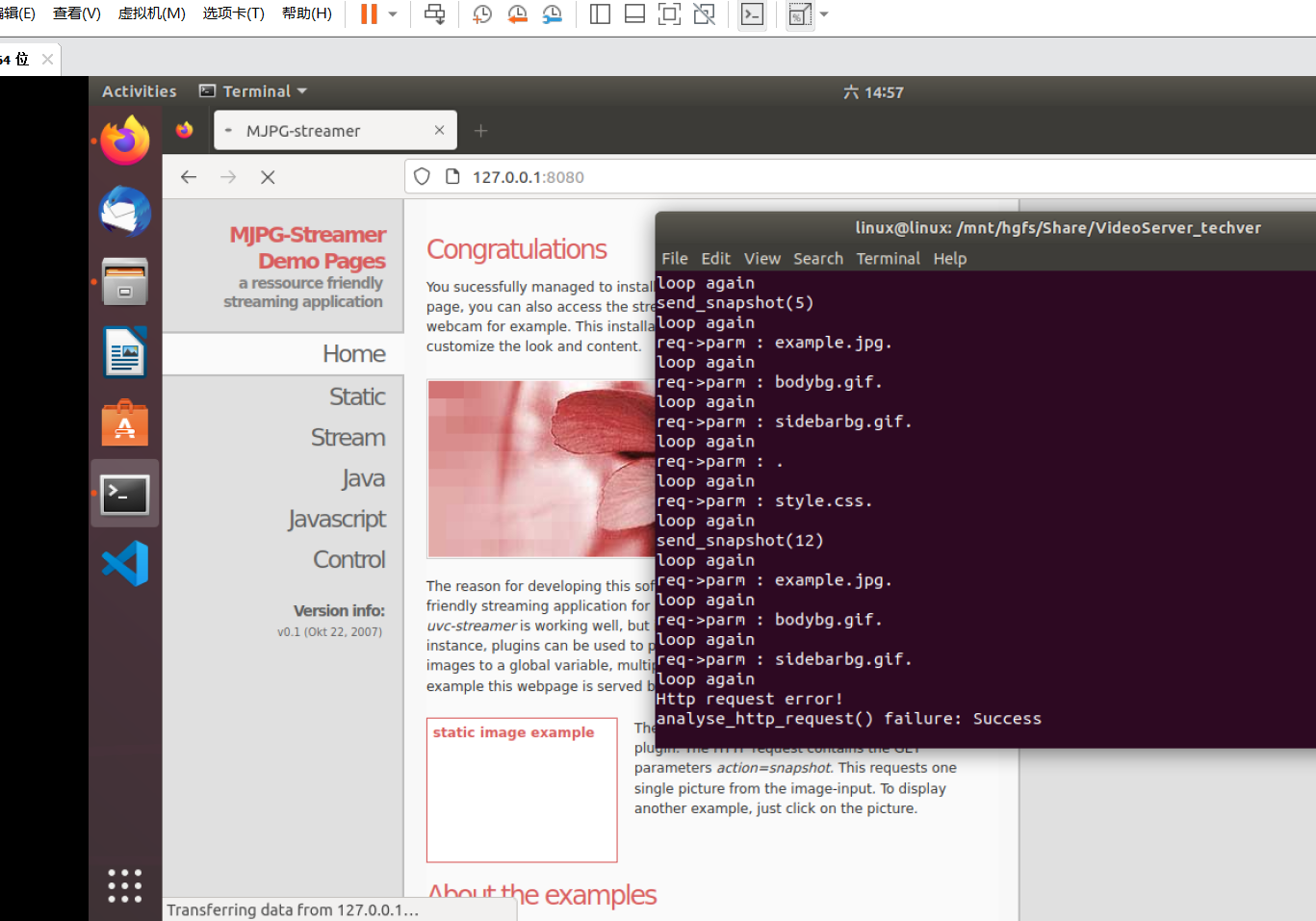The height and width of the screenshot is (921, 1316).
Task: Open the VMware snapshot manager
Action: [552, 14]
